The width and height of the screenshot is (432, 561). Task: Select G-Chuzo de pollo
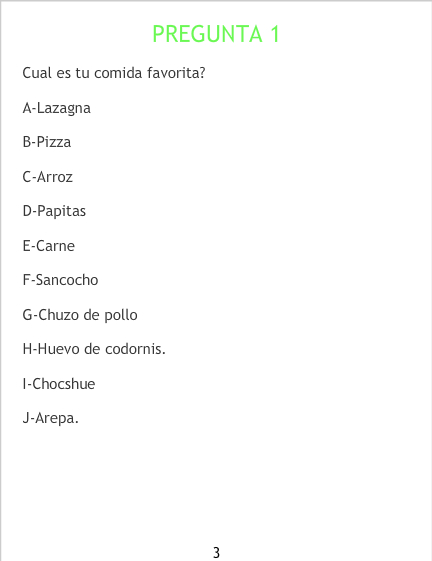click(x=80, y=315)
